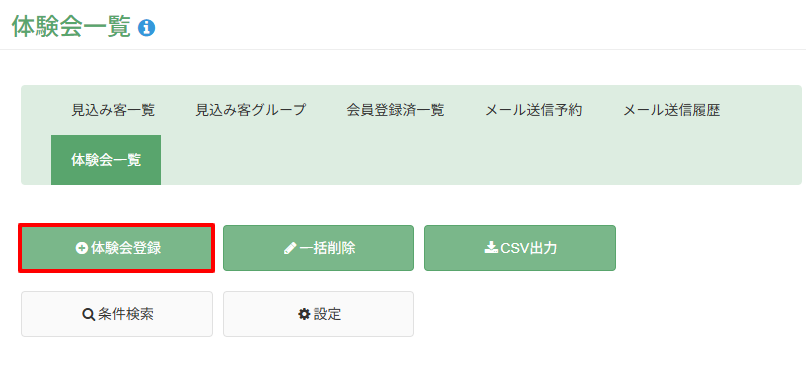806x375 pixels.
Task: View the メール送信履歴 tab
Action: tap(671, 110)
